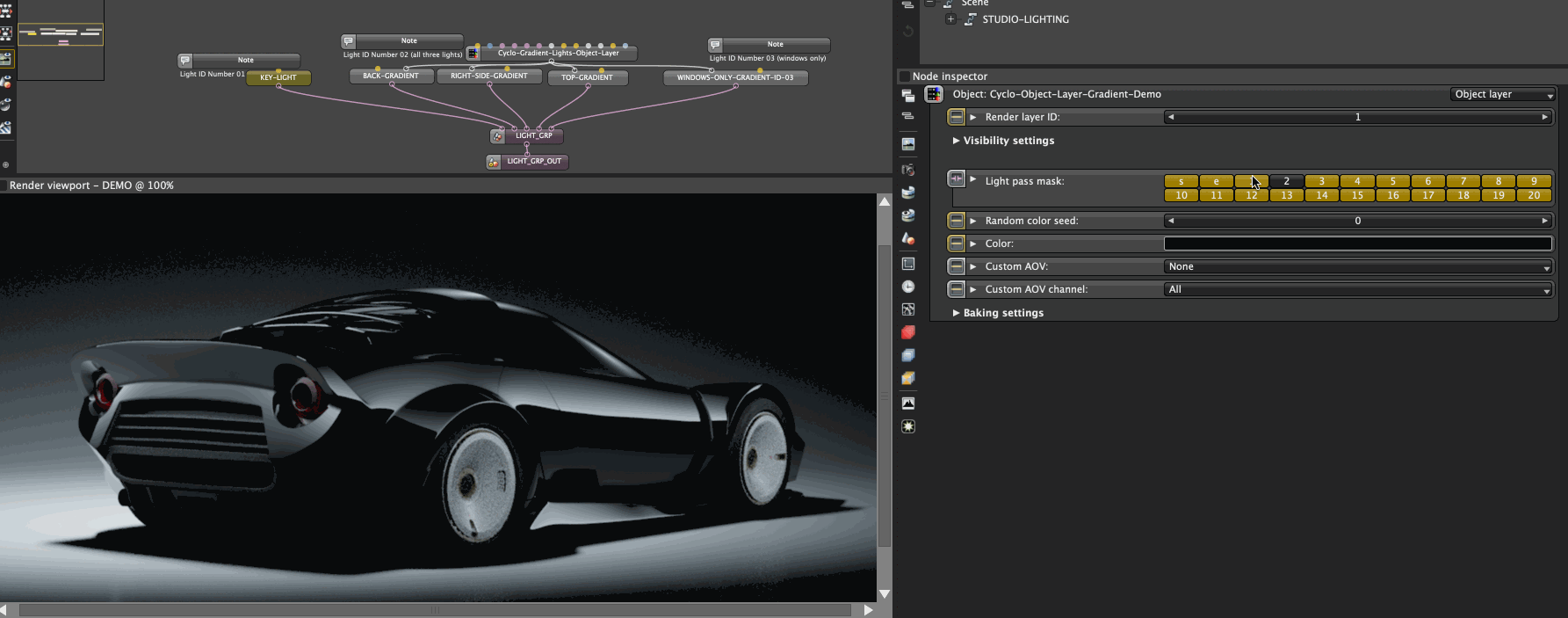Click the expand-all-nodes icon in the inspector sidebar
This screenshot has height=618, width=1568.
908,95
